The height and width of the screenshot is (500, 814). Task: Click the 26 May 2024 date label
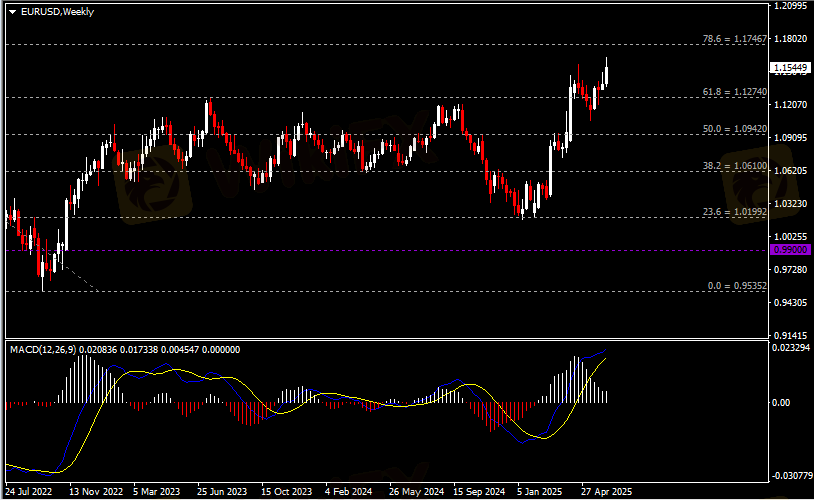[x=416, y=491]
